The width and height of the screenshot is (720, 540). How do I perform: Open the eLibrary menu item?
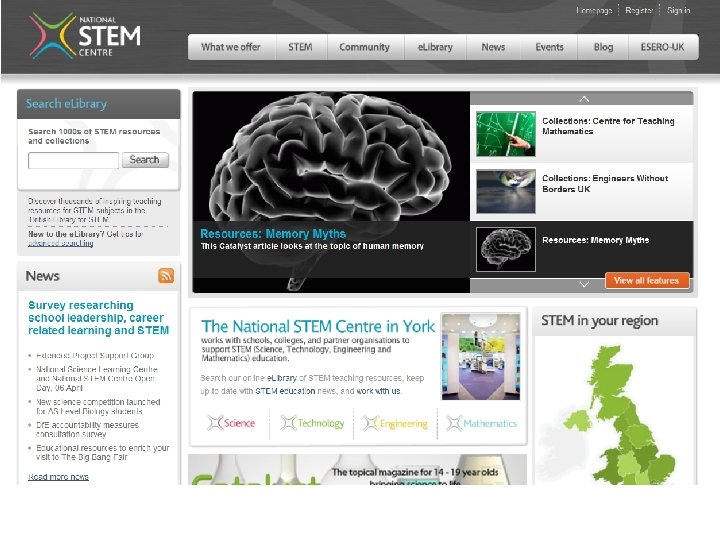tap(435, 47)
